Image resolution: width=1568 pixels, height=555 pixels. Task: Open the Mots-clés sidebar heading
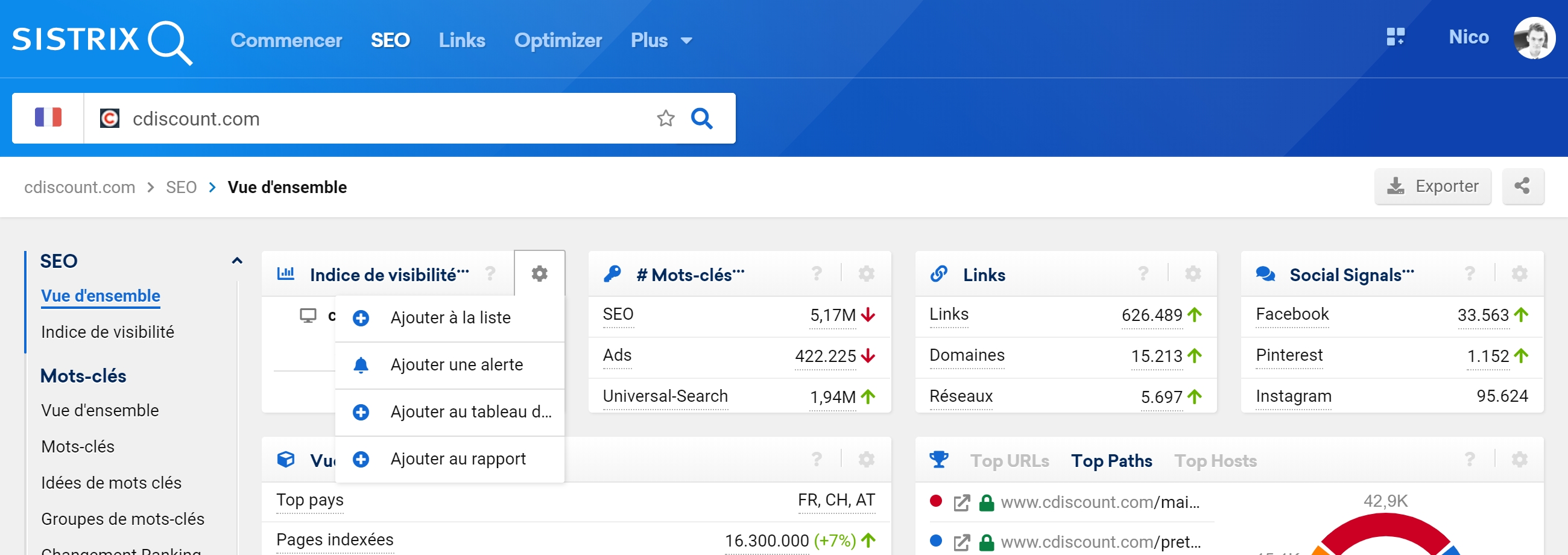coord(83,376)
